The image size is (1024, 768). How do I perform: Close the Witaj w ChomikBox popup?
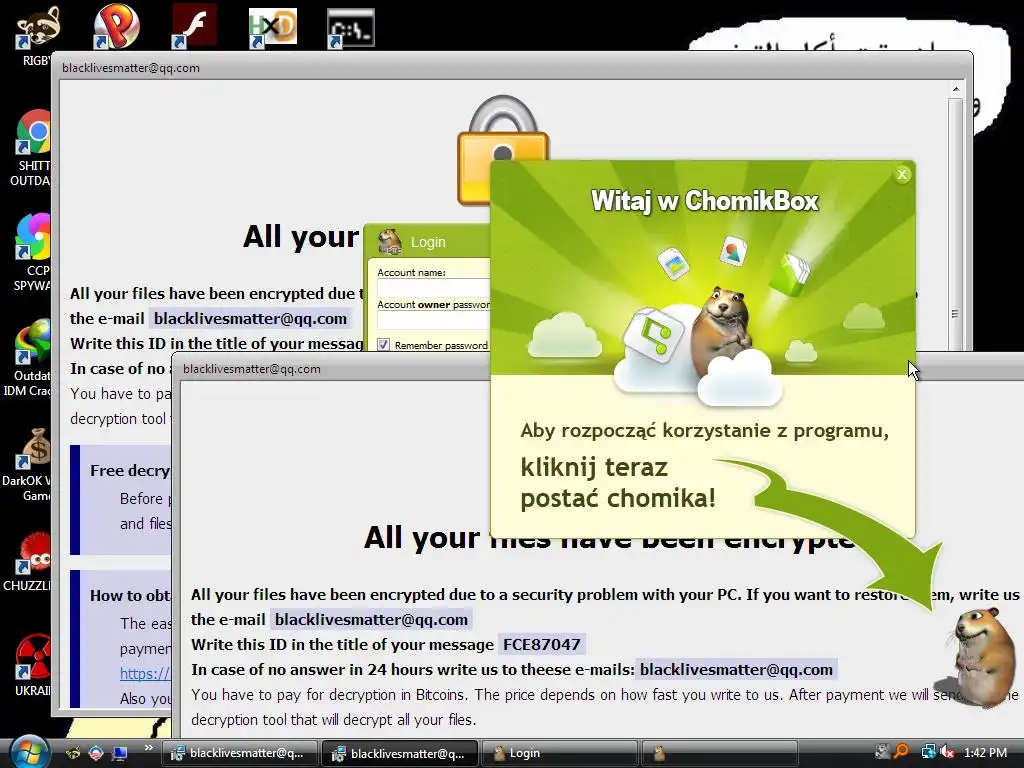point(902,174)
